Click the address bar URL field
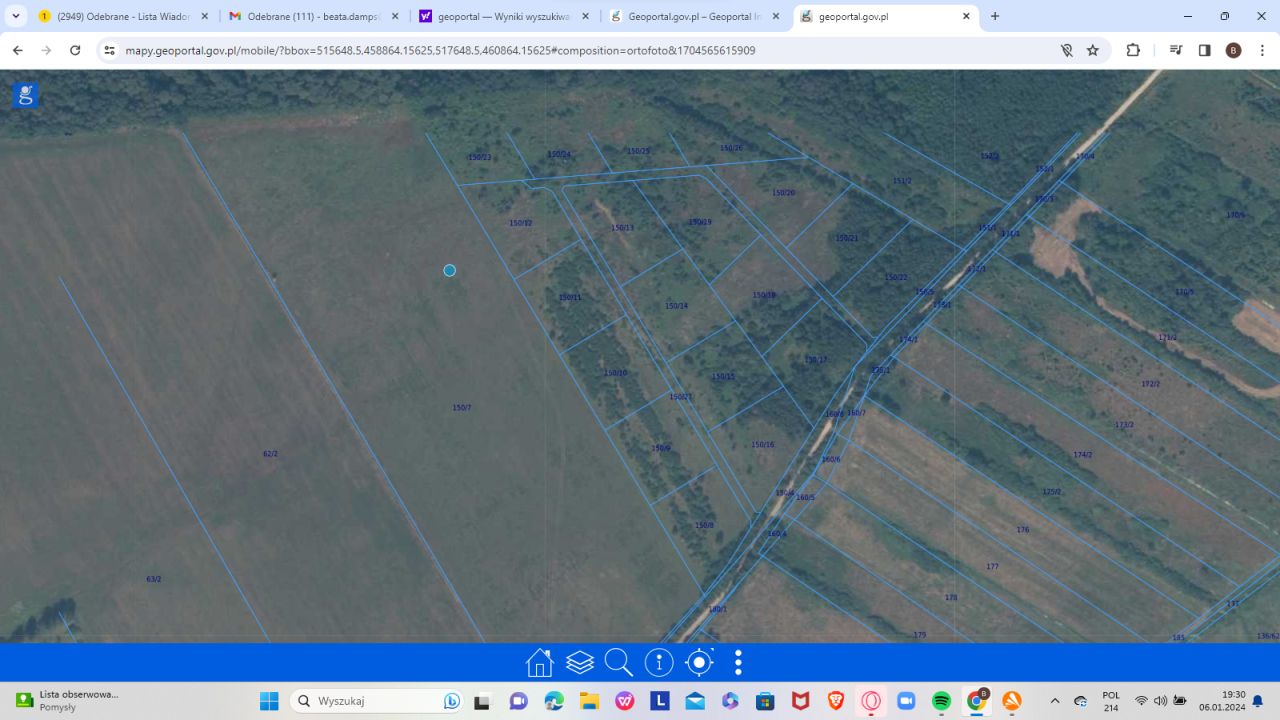This screenshot has height=720, width=1280. tap(580, 50)
